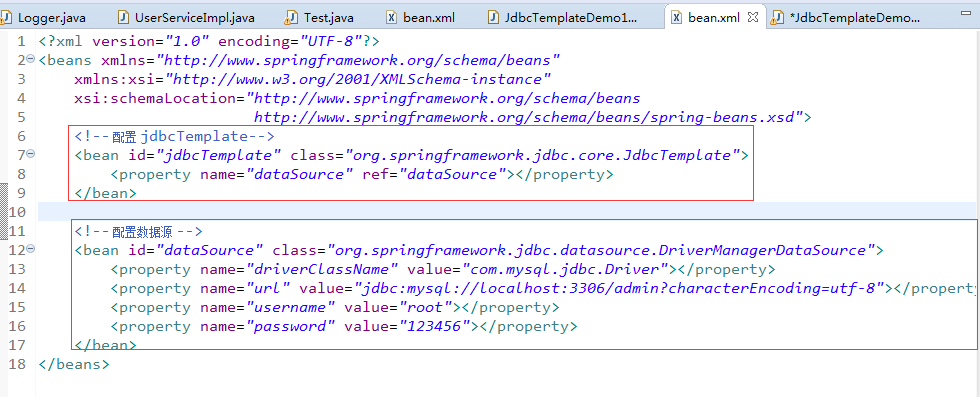This screenshot has width=980, height=397.
Task: Click the xmlns beans schema URL on line 2
Action: [358, 61]
